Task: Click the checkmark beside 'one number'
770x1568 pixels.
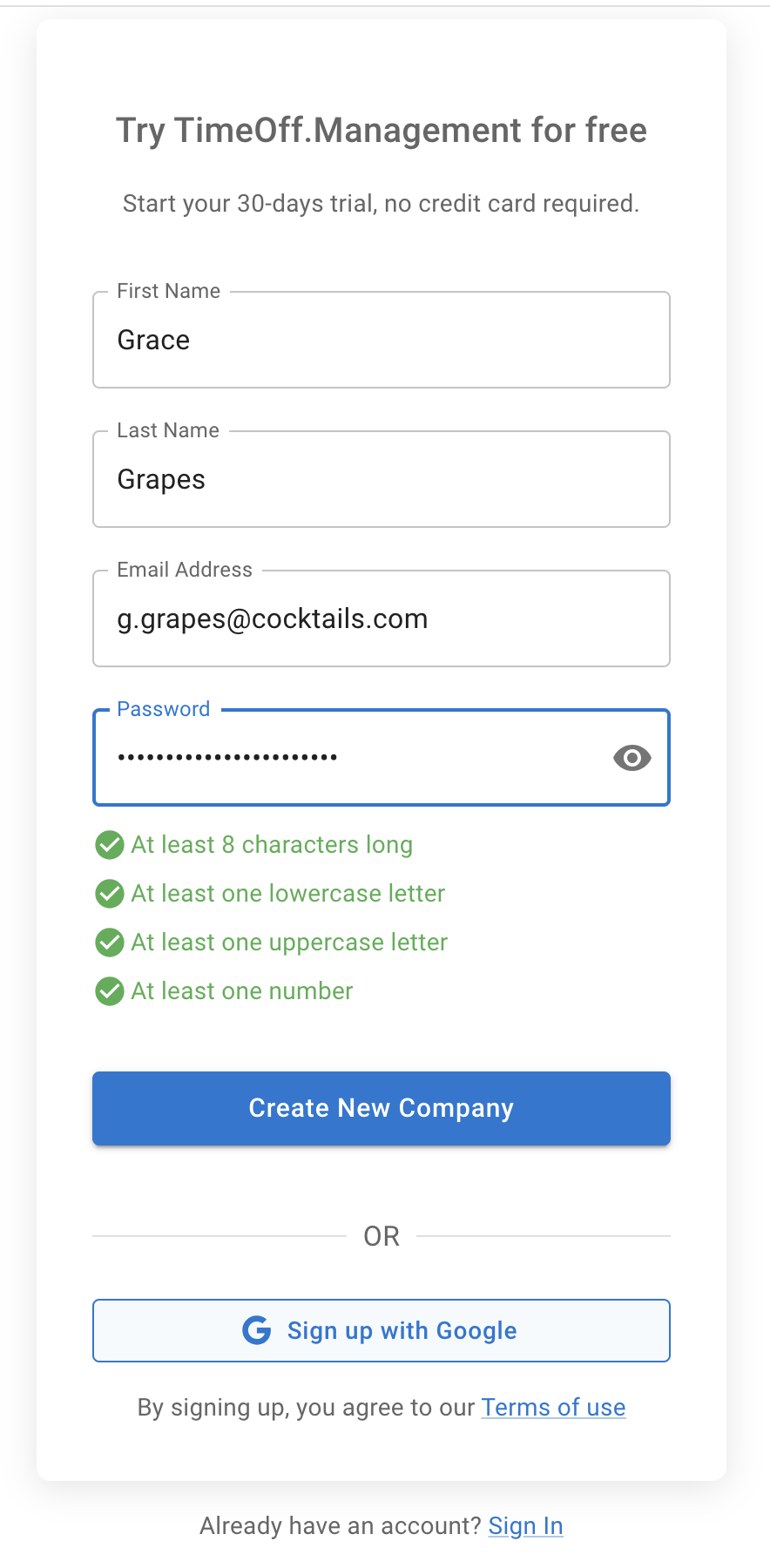Action: point(109,990)
